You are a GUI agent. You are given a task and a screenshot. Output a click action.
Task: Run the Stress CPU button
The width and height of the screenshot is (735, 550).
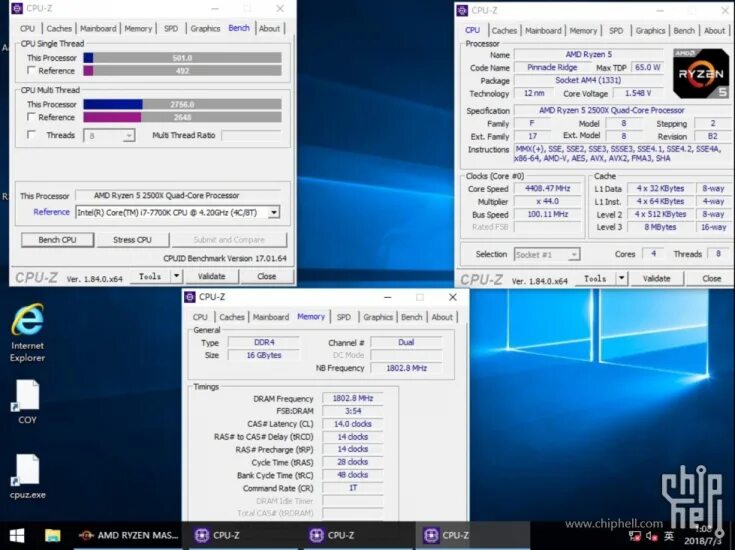(132, 240)
